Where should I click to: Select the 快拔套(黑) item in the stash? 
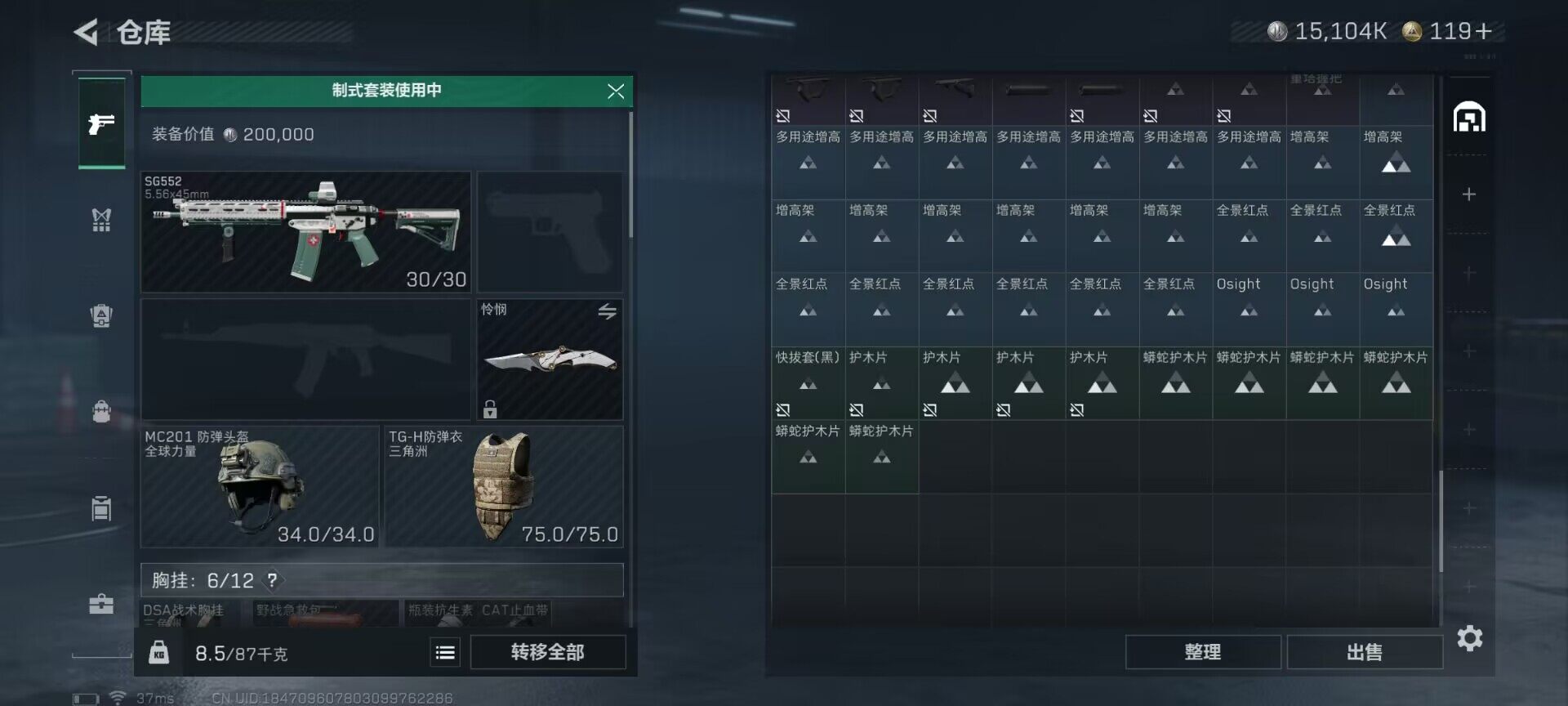808,383
